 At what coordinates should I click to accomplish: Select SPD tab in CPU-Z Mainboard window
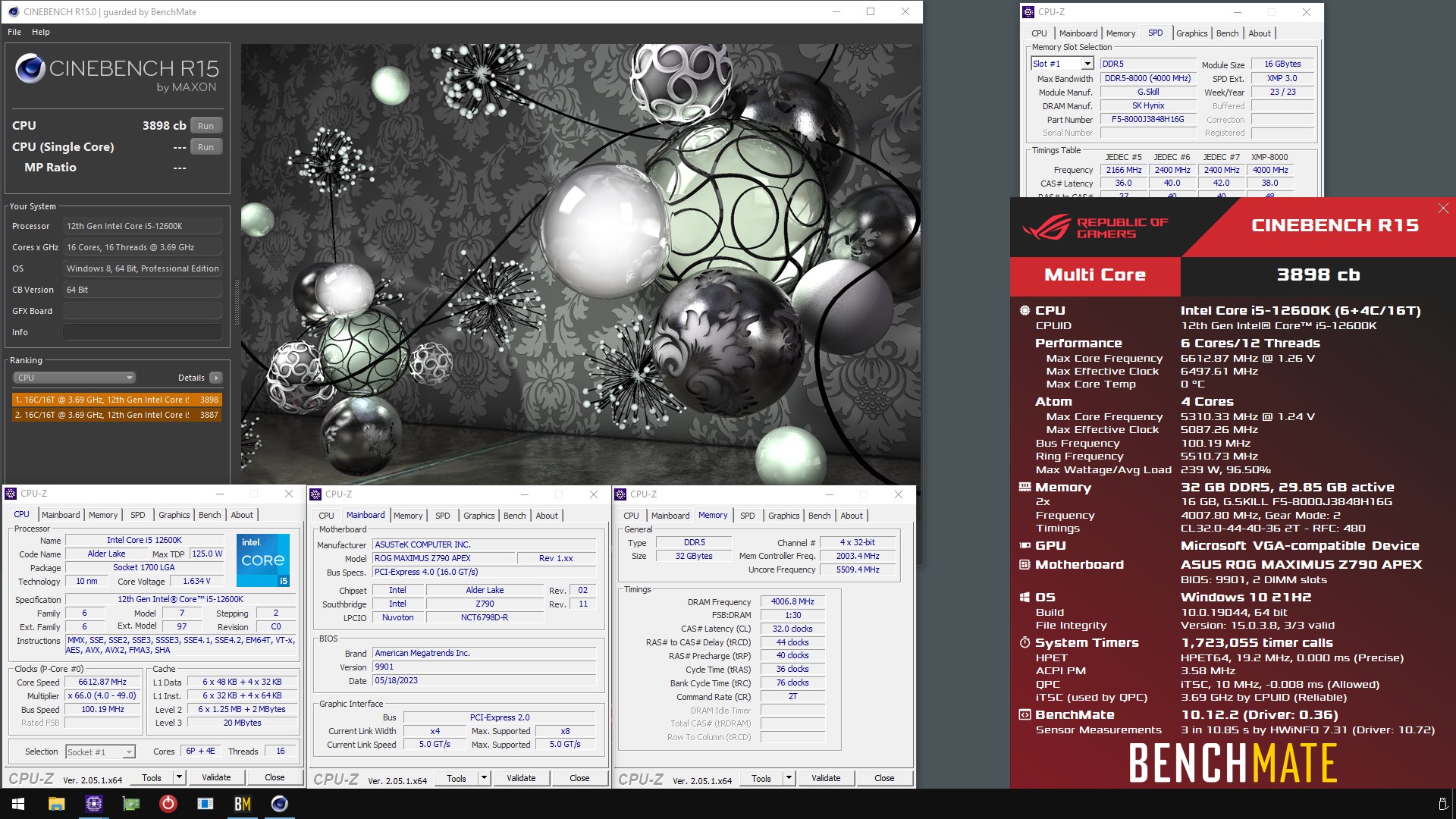click(443, 516)
